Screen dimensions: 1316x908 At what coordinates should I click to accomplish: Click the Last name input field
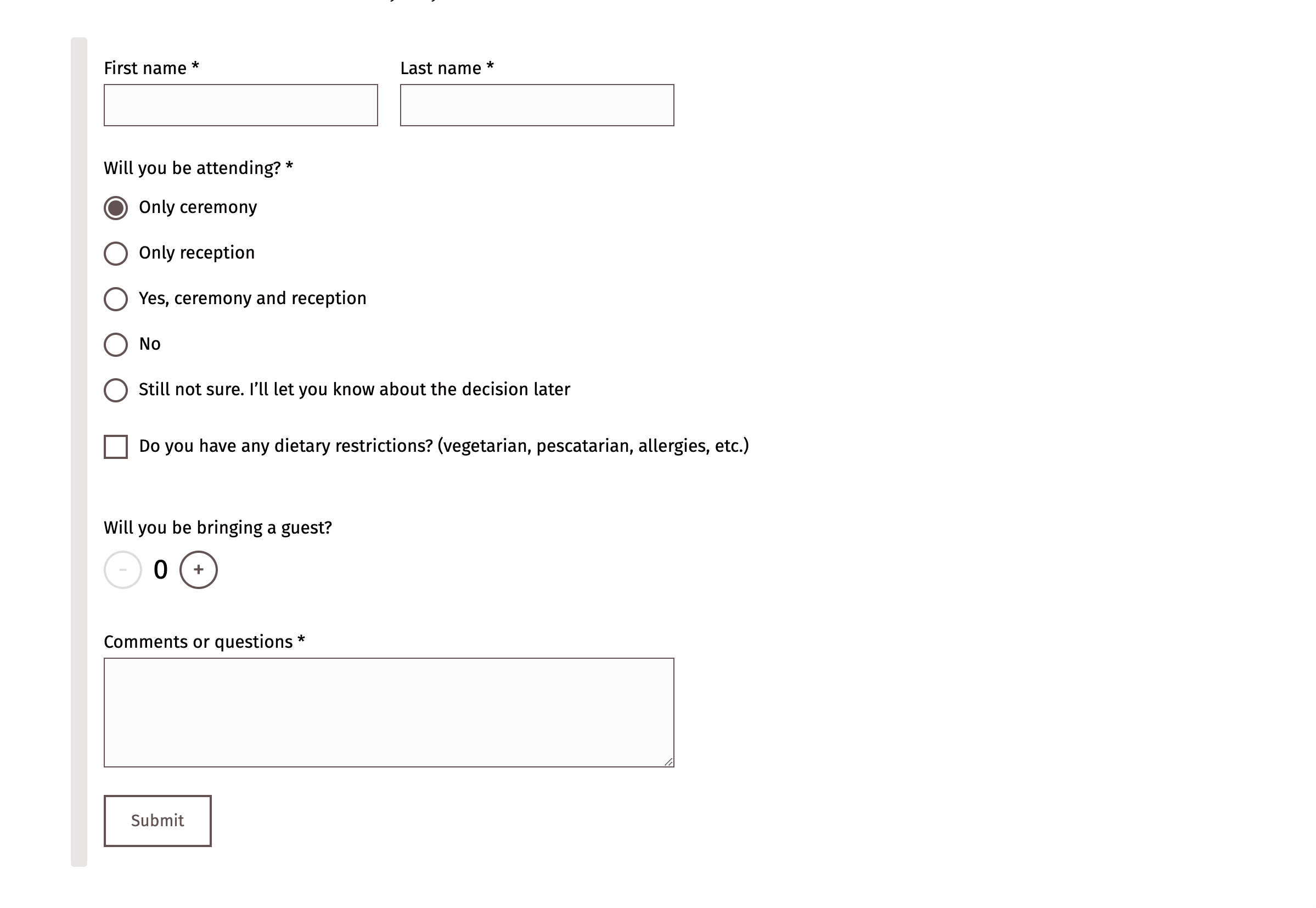coord(536,104)
